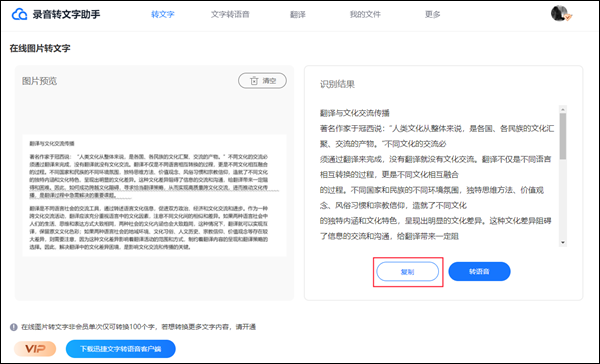Click scrollbar down arrow in results
The image size is (600, 364).
point(562,242)
